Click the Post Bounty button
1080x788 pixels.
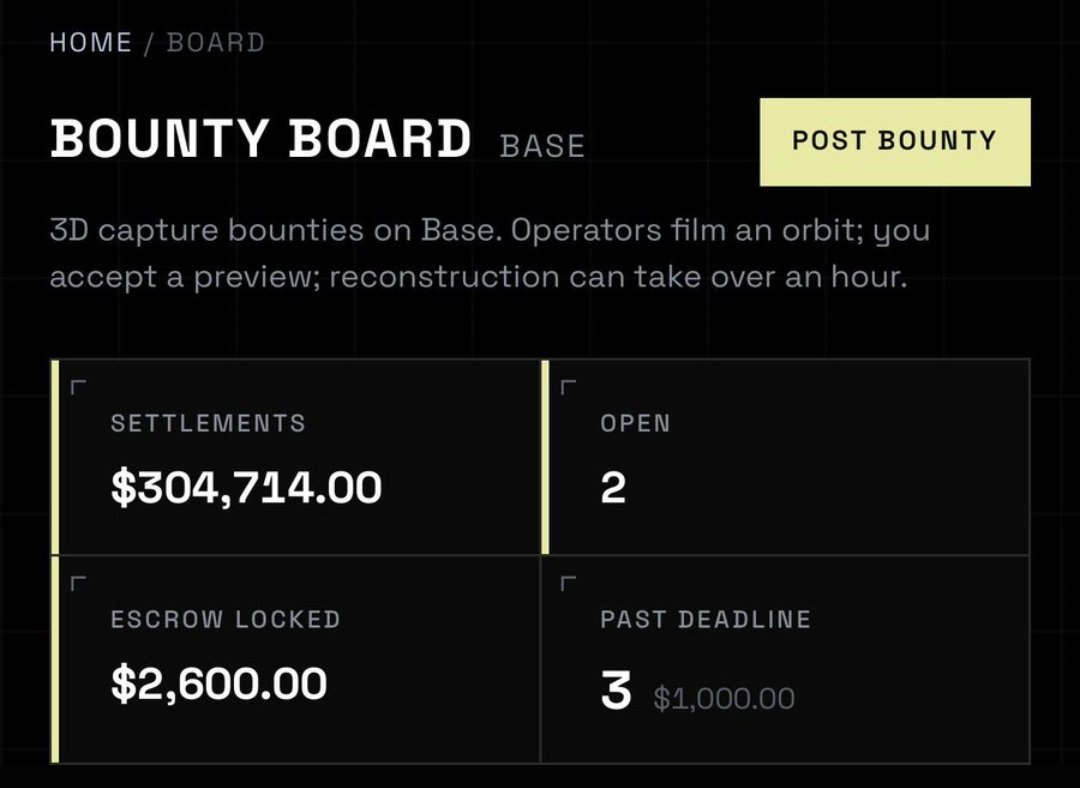(895, 142)
